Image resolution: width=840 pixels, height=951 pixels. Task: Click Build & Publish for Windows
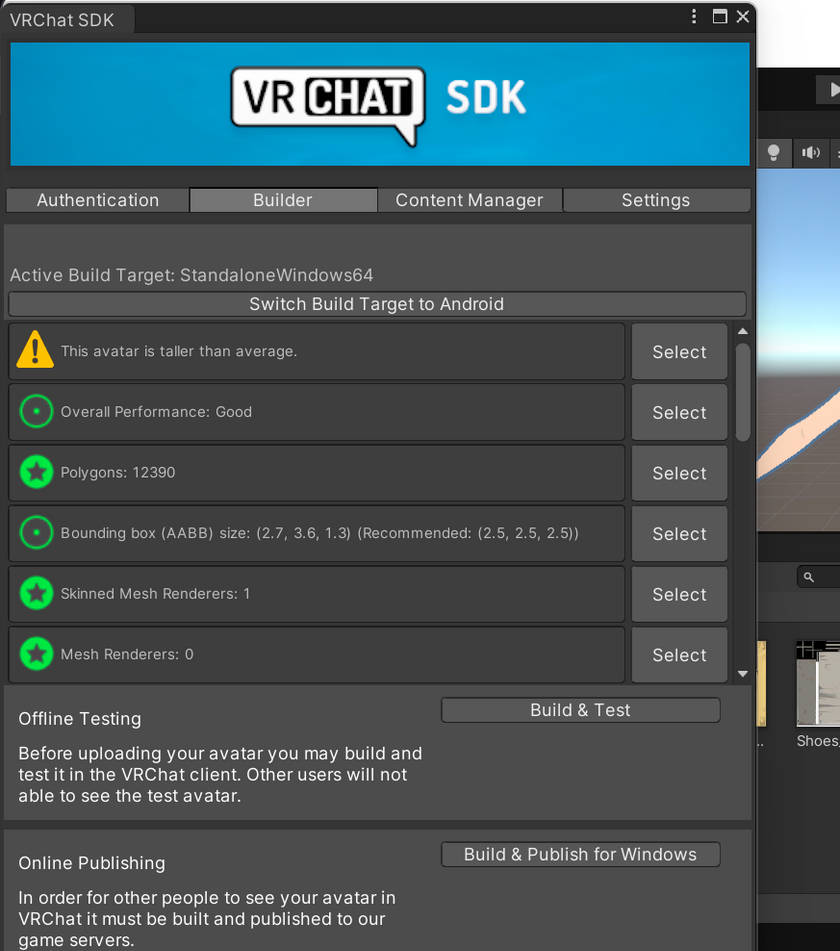click(x=580, y=855)
